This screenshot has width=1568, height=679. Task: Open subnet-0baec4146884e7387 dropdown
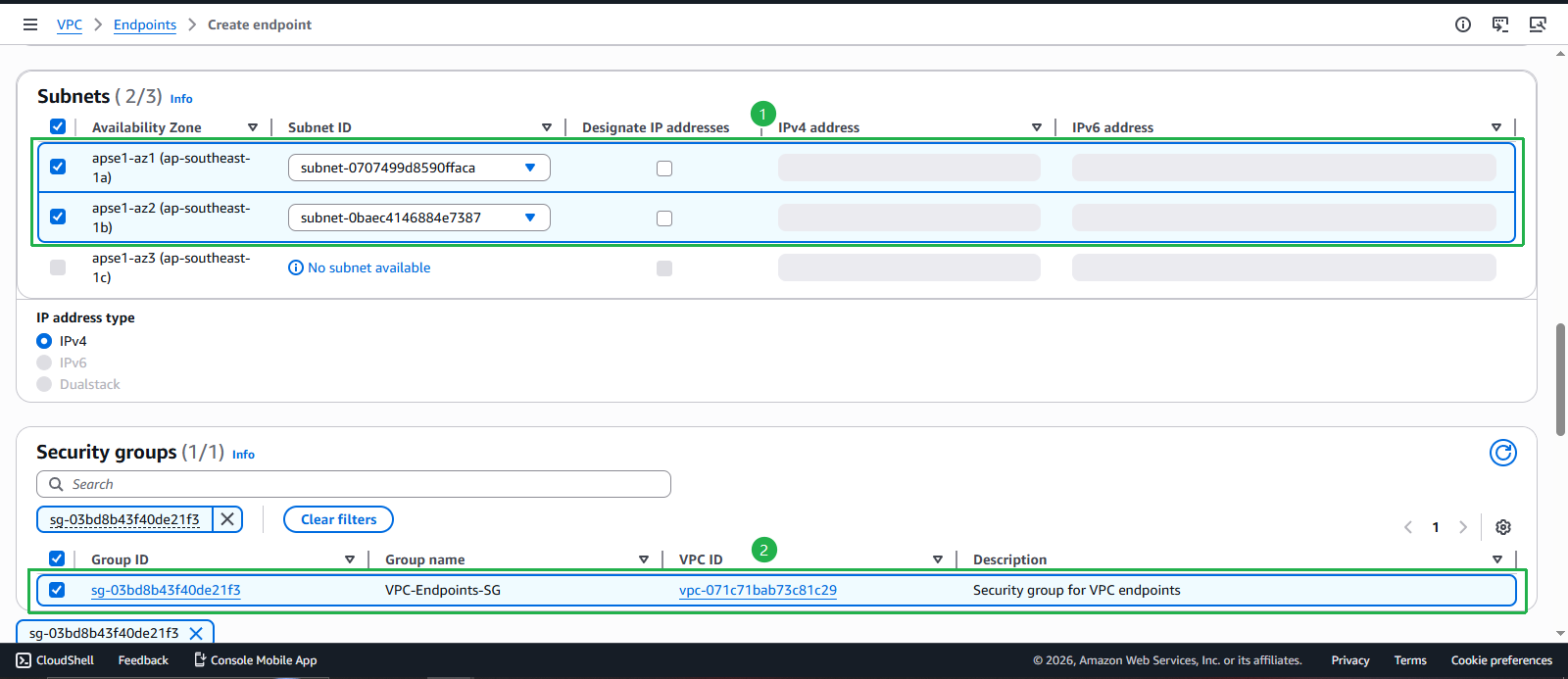419,218
